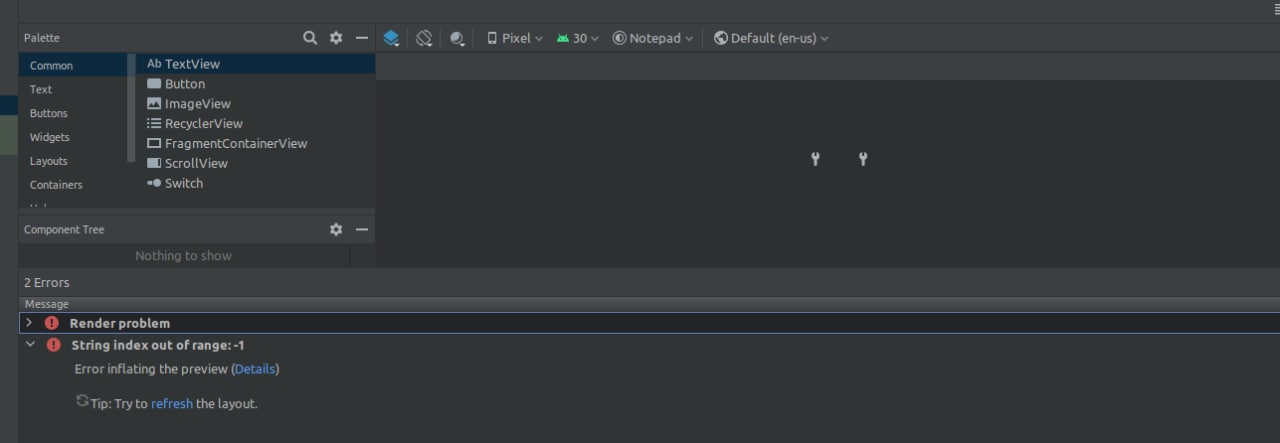Minimize the Palette panel
Viewport: 1280px width, 443px height.
point(362,38)
